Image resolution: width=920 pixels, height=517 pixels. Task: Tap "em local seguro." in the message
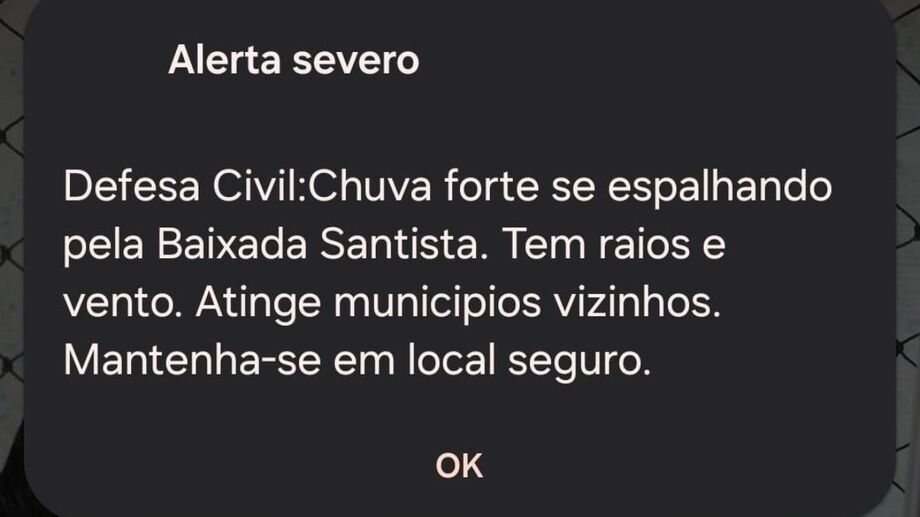(492, 363)
